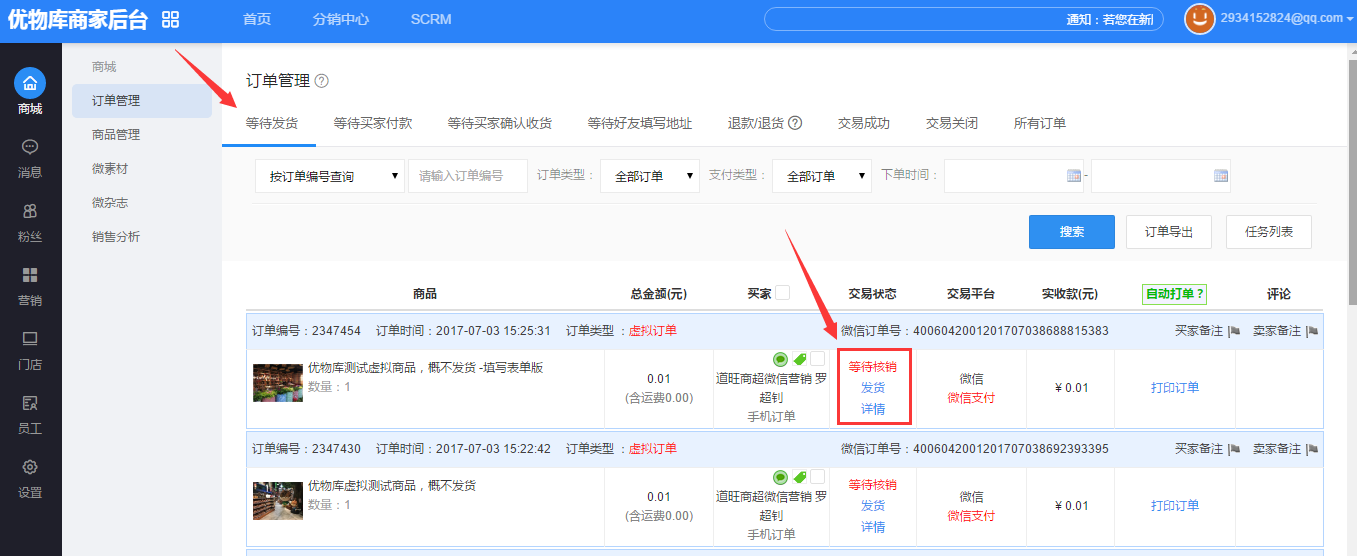Click the 营销 marketing grid icon

tap(30, 275)
